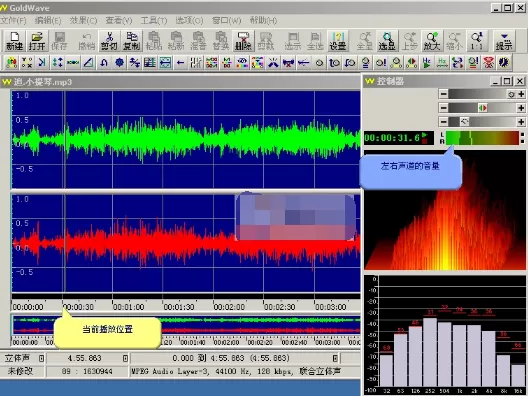Click the minus button of balance slider
This screenshot has width=528, height=396.
[444, 108]
